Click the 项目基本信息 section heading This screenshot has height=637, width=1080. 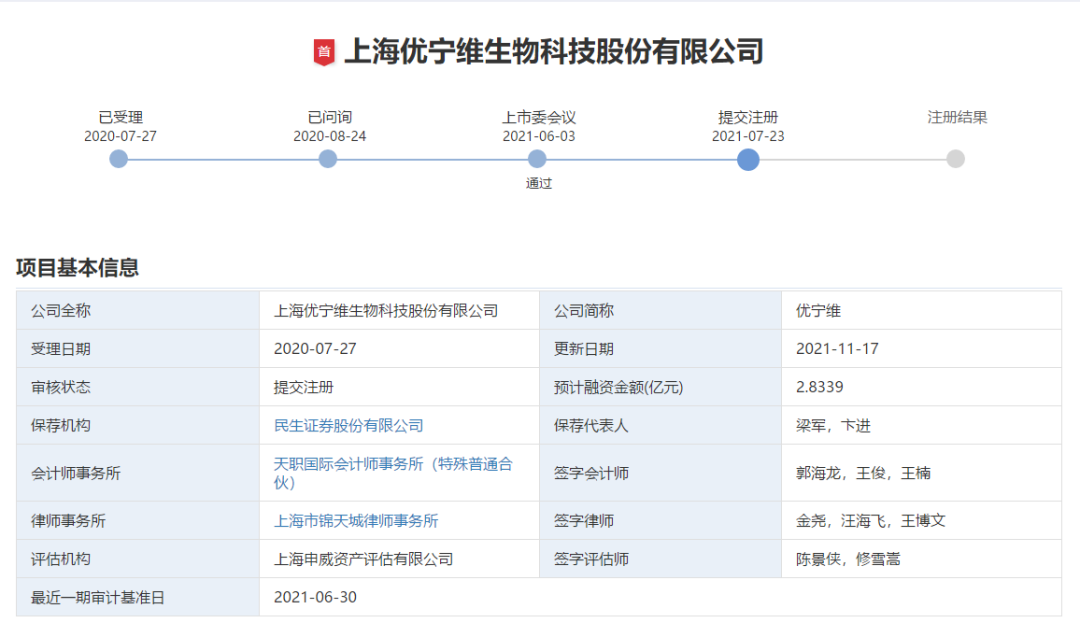[x=77, y=268]
